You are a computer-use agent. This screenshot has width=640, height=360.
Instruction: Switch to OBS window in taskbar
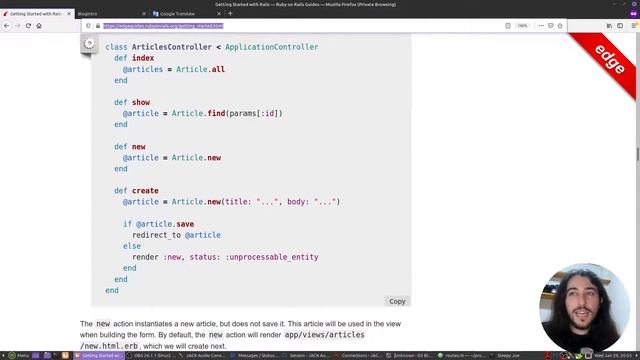tap(151, 356)
